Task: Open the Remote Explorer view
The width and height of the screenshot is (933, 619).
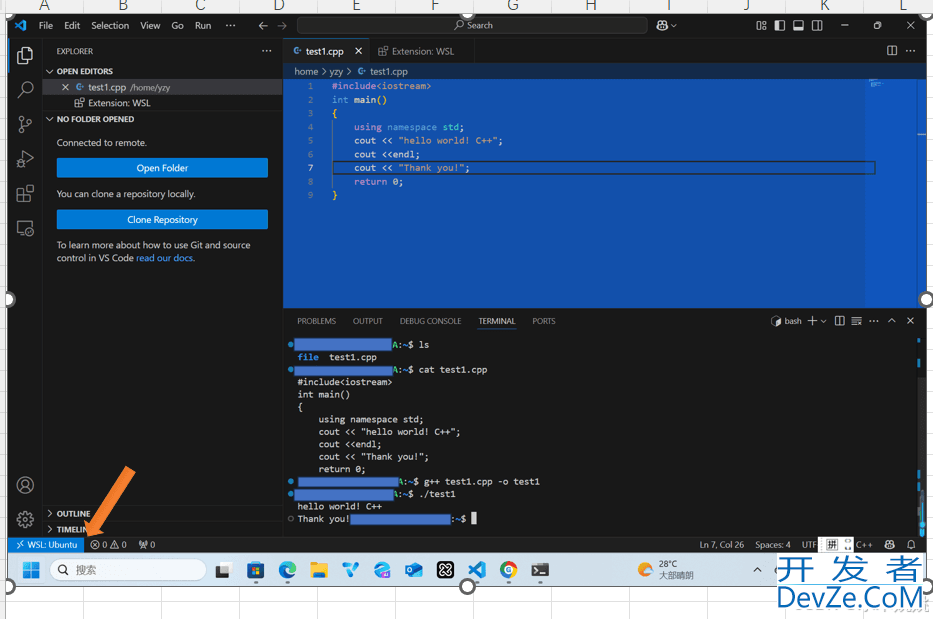Action: [25, 228]
